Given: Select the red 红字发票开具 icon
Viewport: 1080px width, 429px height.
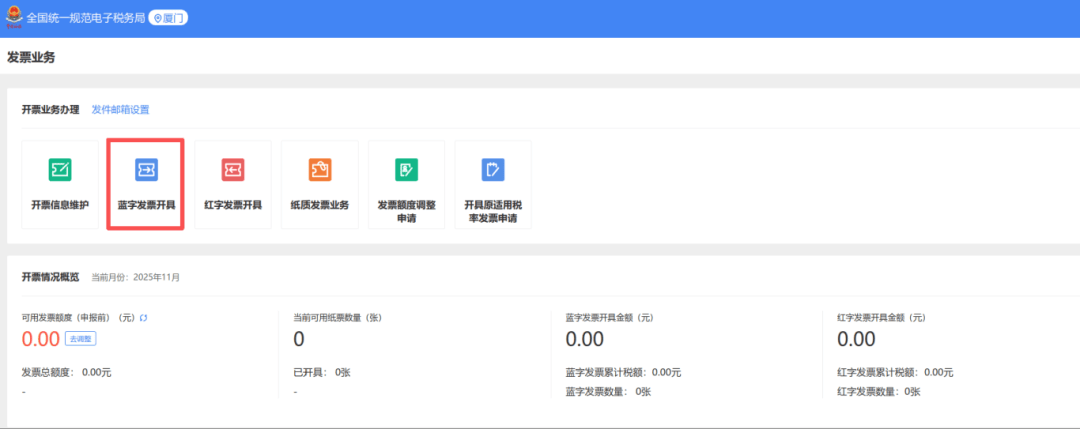Looking at the screenshot, I should (232, 170).
